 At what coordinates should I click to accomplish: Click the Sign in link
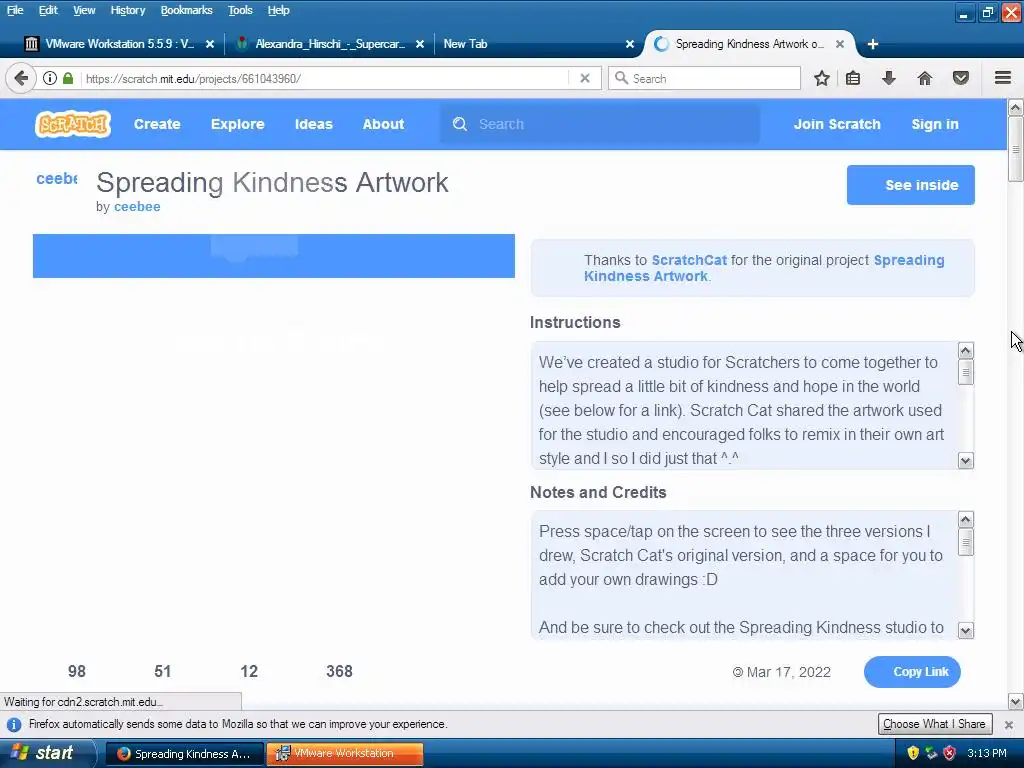coord(935,124)
